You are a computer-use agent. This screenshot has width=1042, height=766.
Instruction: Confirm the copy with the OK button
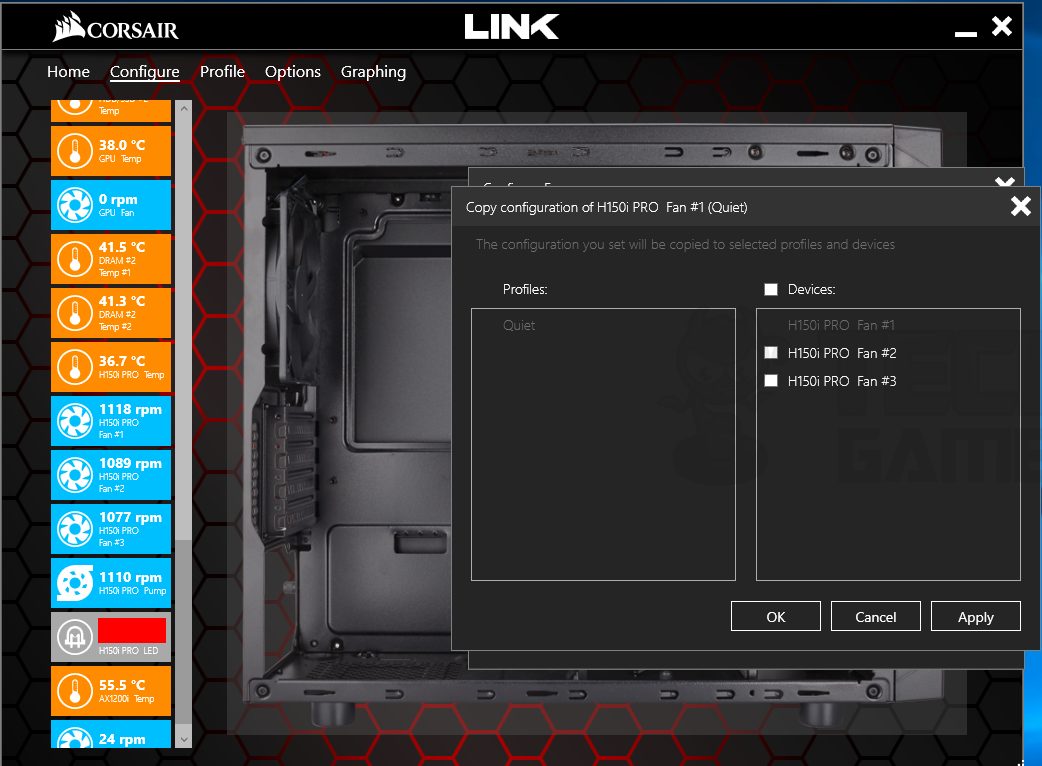(x=776, y=617)
